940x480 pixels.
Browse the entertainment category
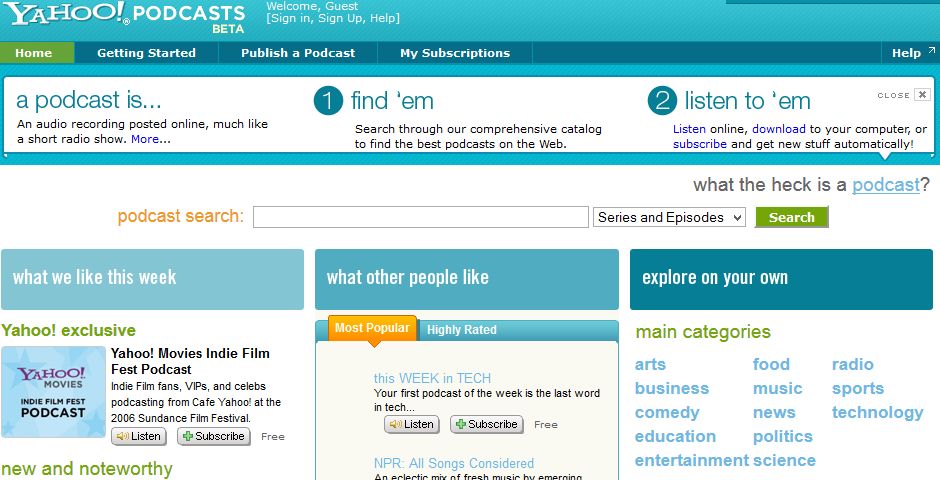[692, 460]
